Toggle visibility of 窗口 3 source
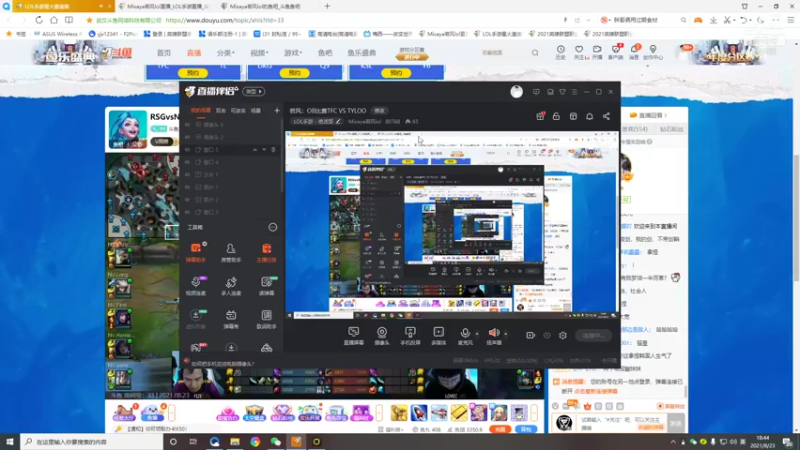This screenshot has height=450, width=800. (x=187, y=212)
